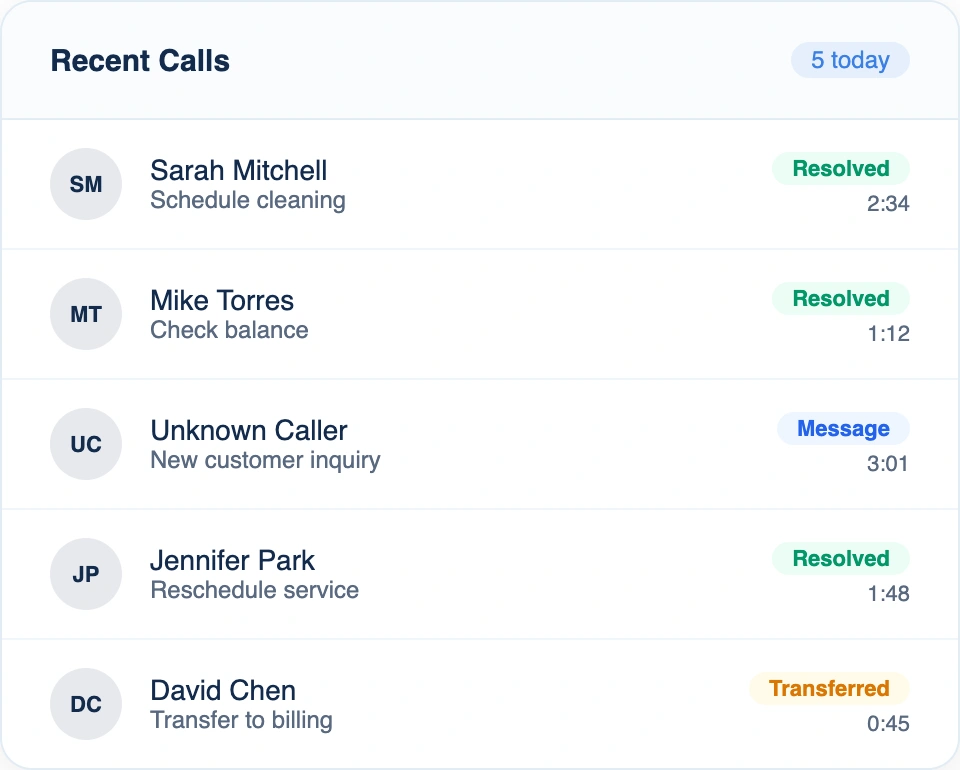Click David Chen's name
Image resolution: width=960 pixels, height=770 pixels.
223,691
